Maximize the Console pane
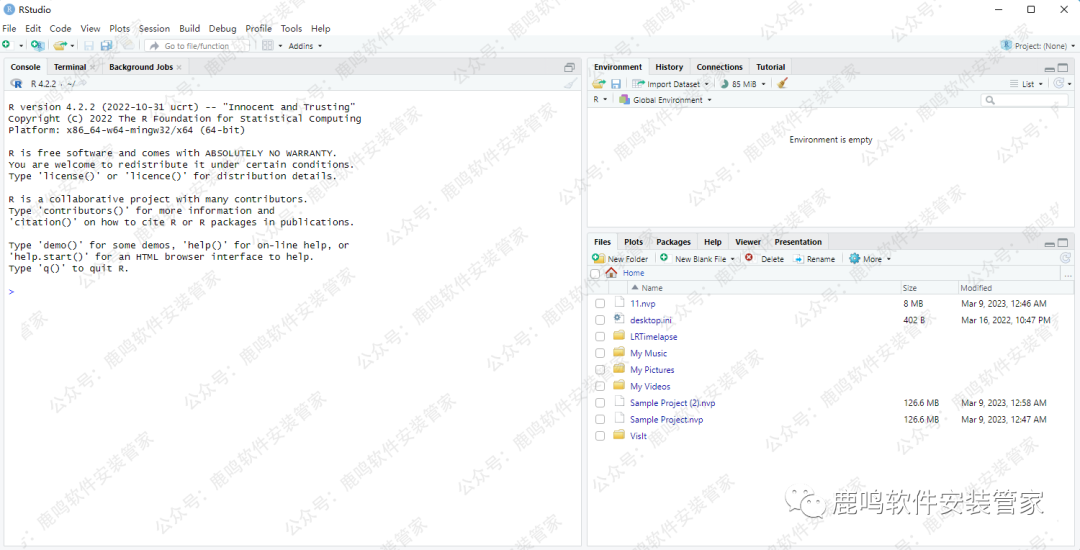The height and width of the screenshot is (550, 1080). pyautogui.click(x=569, y=67)
